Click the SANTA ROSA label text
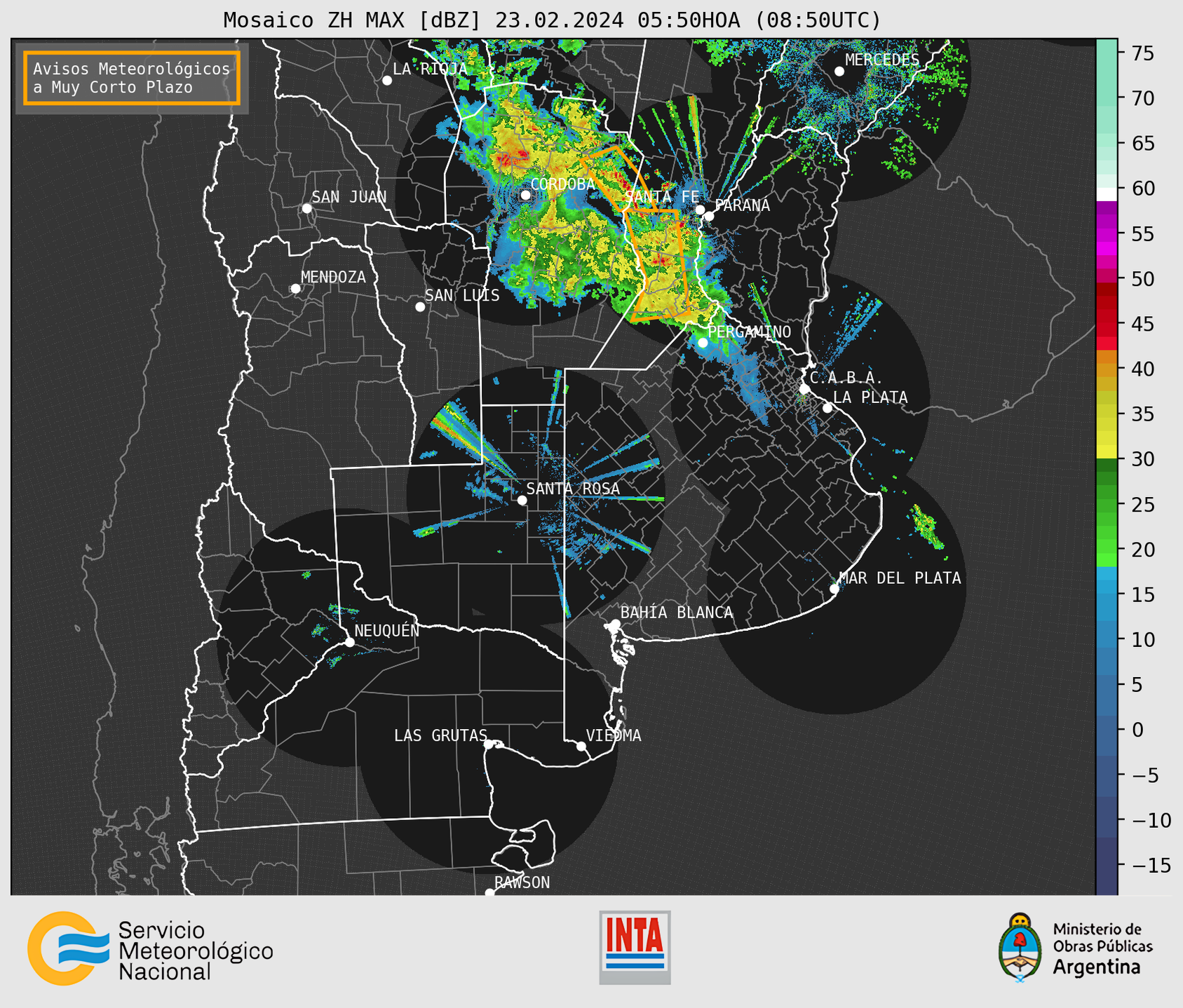The height and width of the screenshot is (1008, 1183). pyautogui.click(x=573, y=489)
